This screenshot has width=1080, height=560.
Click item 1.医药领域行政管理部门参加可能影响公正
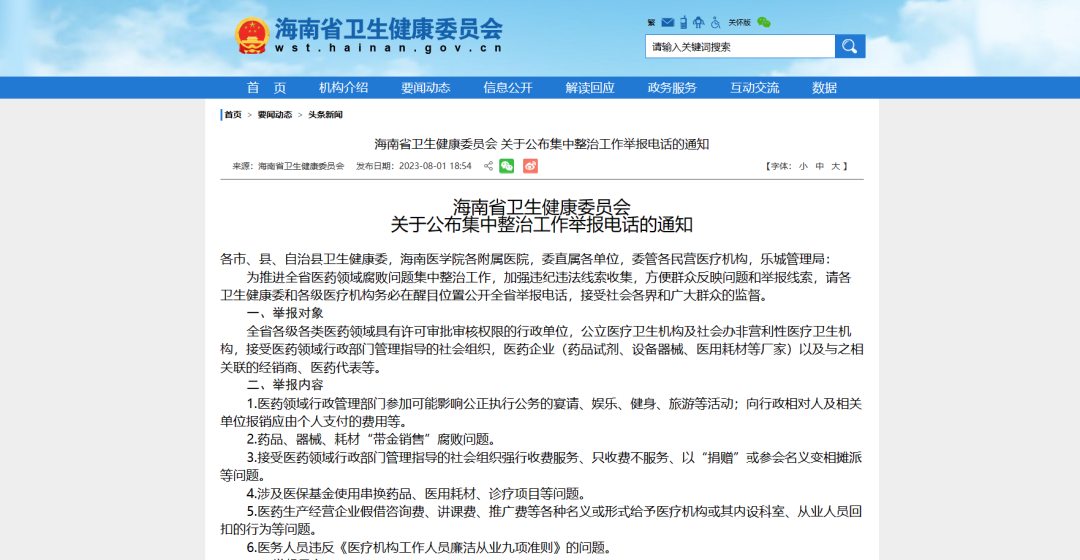coord(541,412)
